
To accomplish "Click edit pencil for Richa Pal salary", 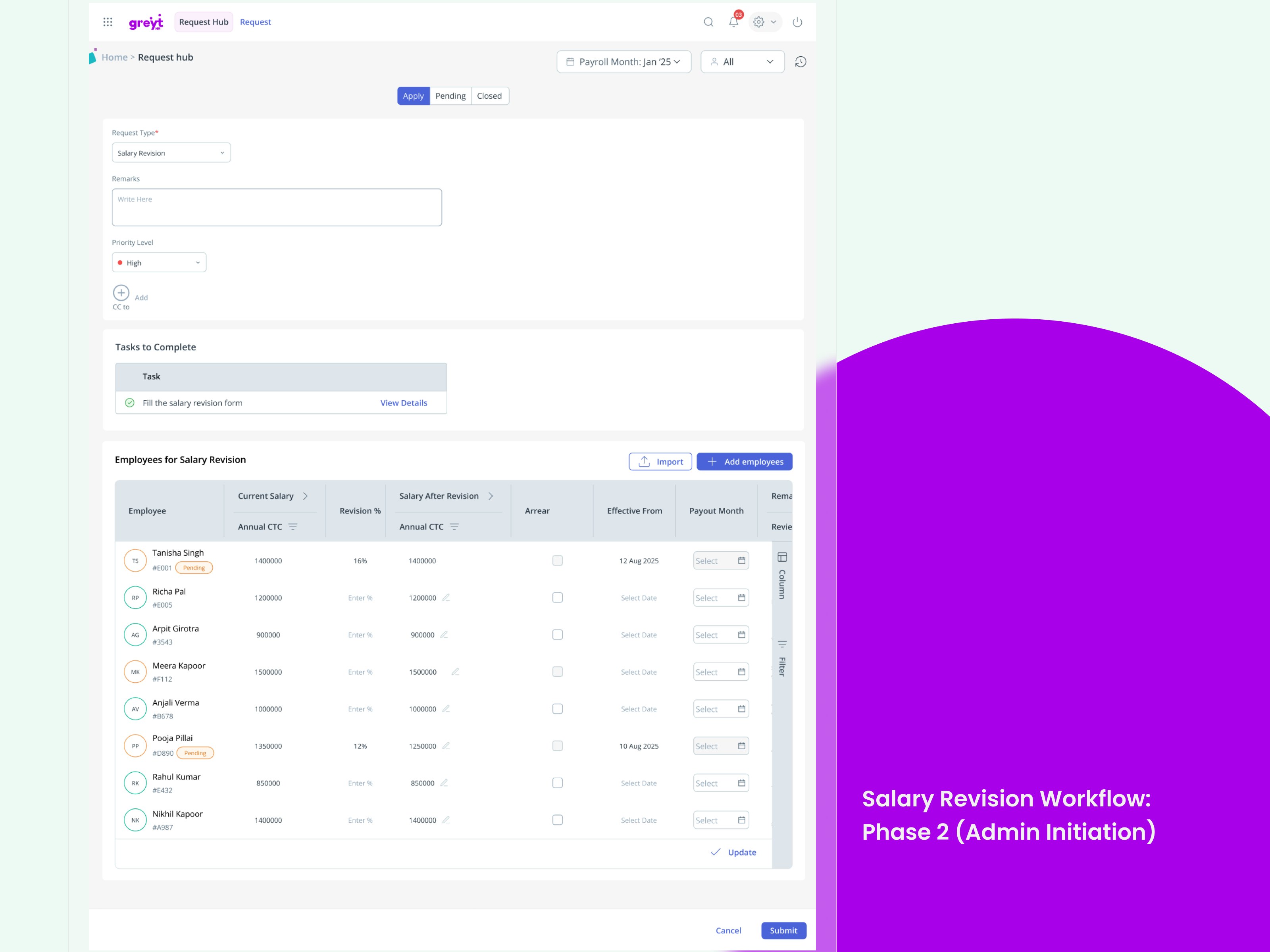I will (446, 597).
